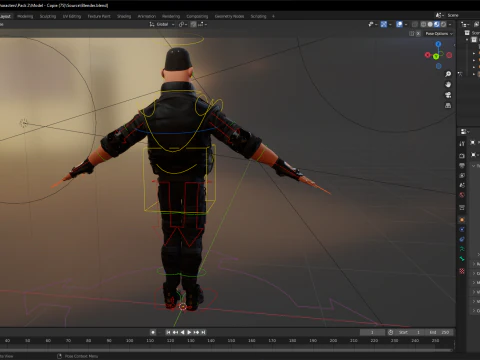Viewport: 480px width, 360px height.
Task: Click the Start frame field
Action: coord(409,332)
